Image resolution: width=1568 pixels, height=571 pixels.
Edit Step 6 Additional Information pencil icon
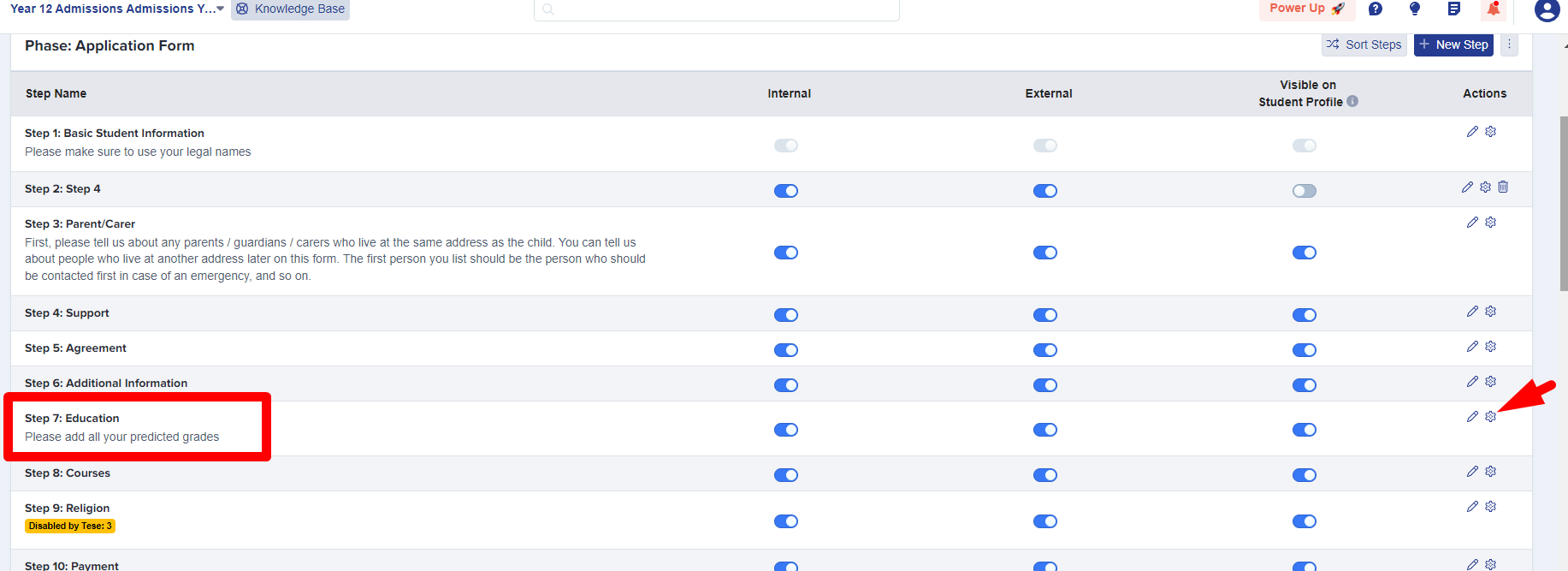pyautogui.click(x=1472, y=382)
